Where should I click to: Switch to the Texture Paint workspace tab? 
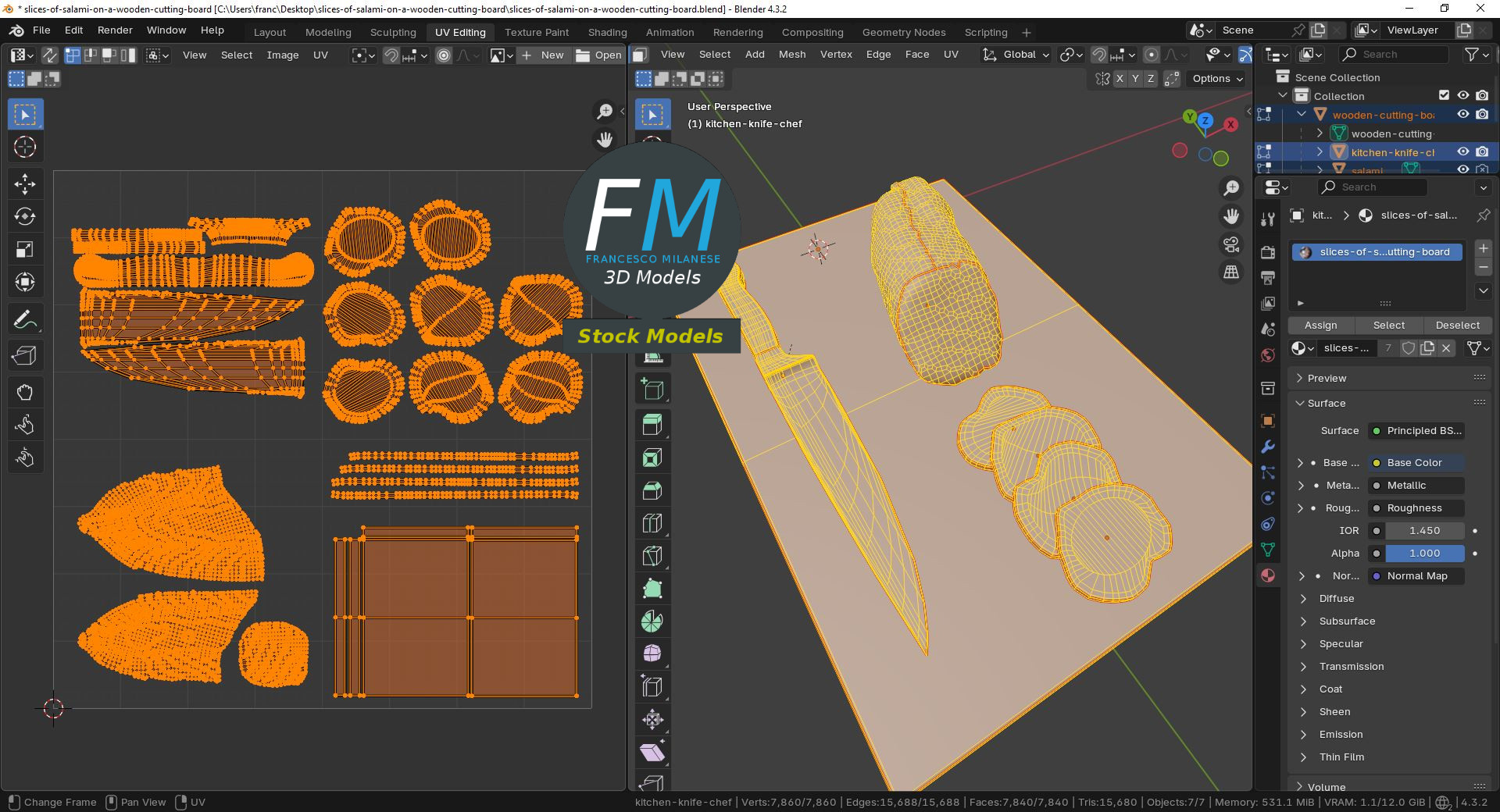click(x=537, y=32)
